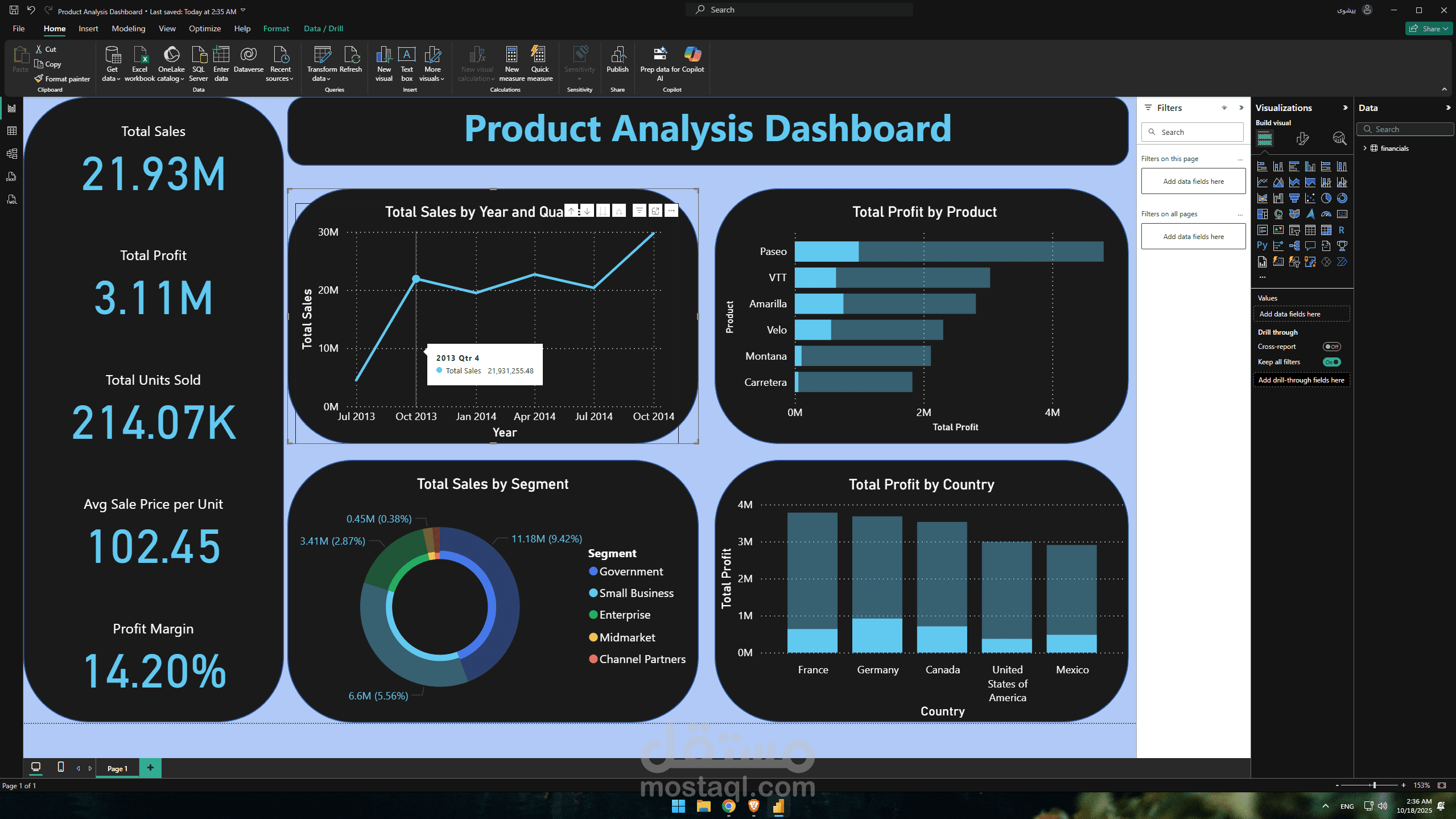Collapse the Visualizations pane chevron
Screen dimensions: 1456x819
tap(1345, 108)
